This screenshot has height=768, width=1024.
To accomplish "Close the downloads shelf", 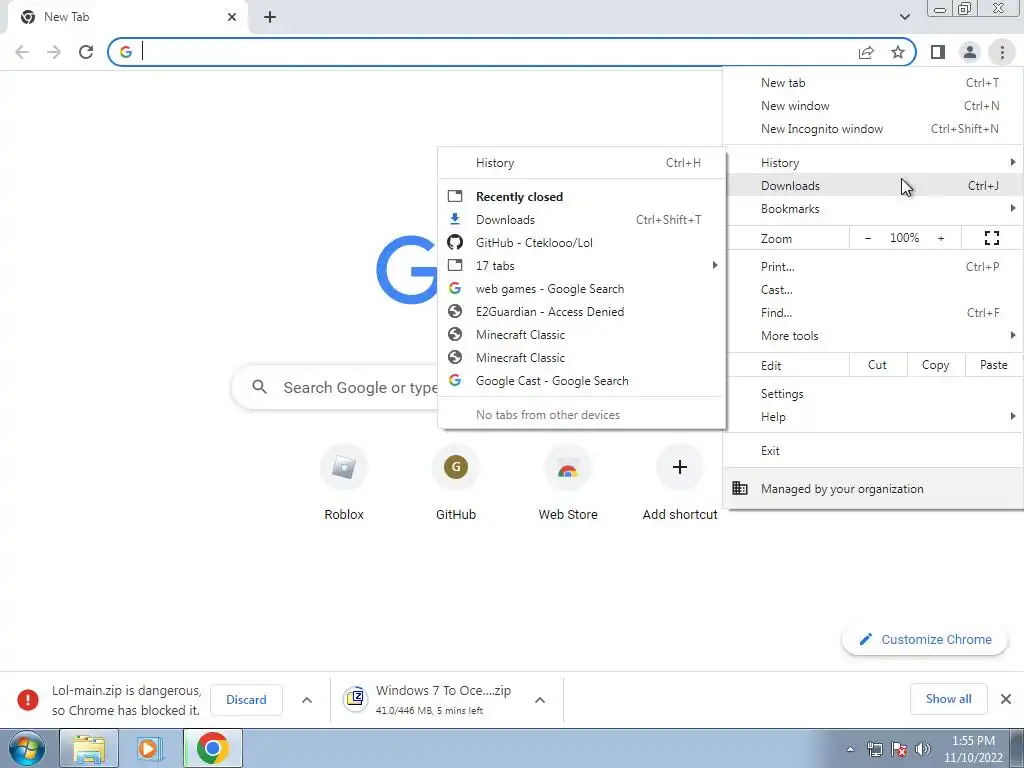I will [x=1006, y=699].
